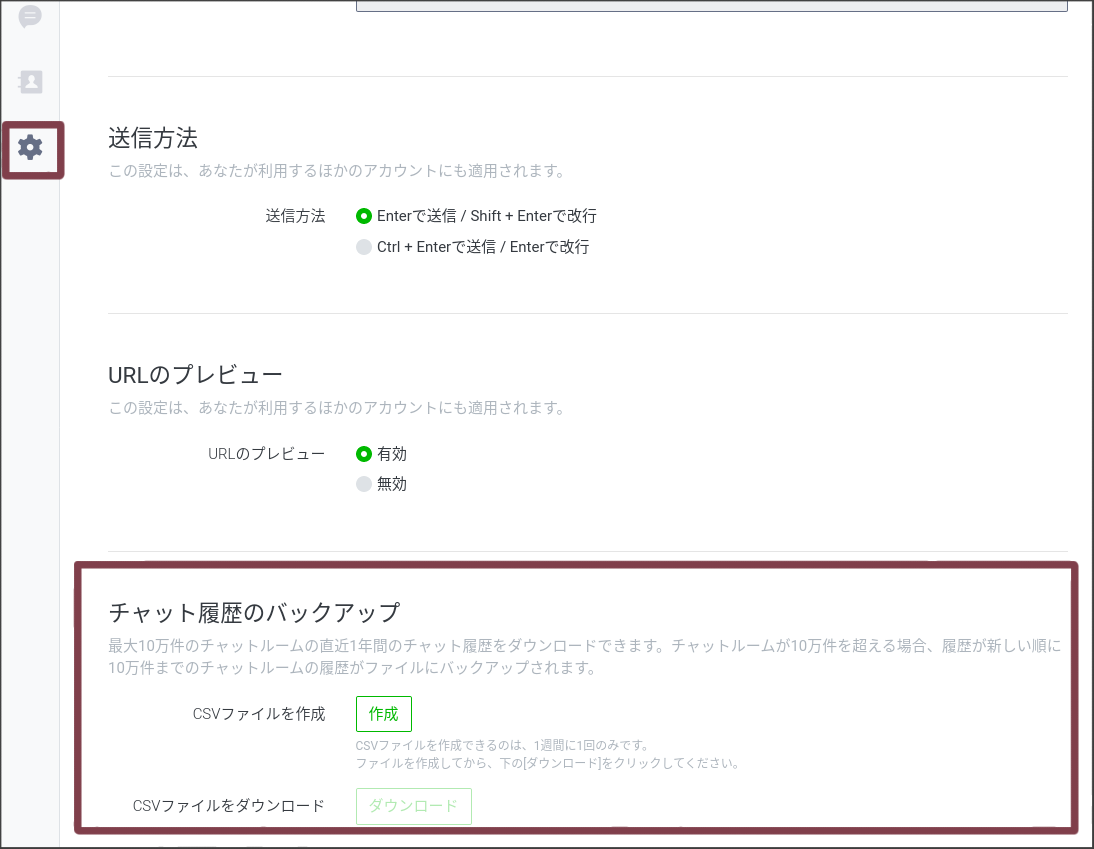Viewport: 1094px width, 849px height.
Task: Open the chats panel via speech bubble icon
Action: (x=31, y=16)
